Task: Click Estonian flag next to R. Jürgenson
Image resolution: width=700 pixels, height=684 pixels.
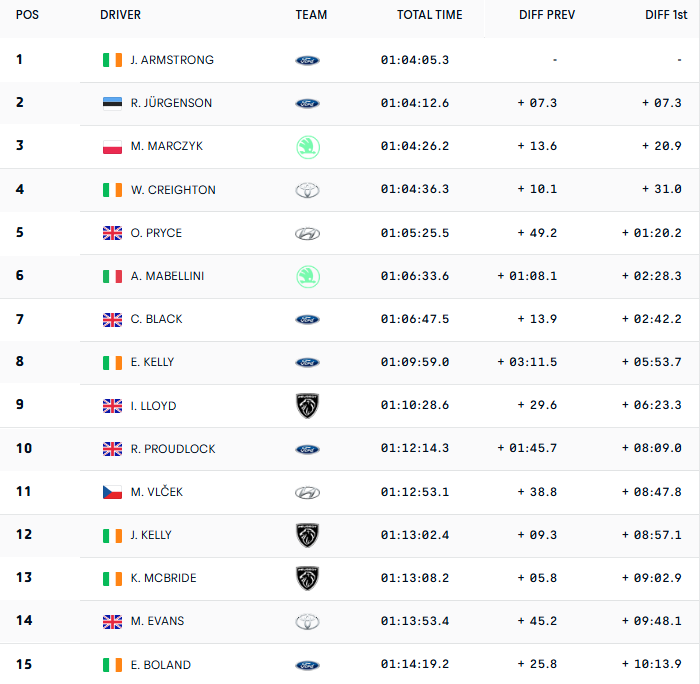Action: coord(112,103)
